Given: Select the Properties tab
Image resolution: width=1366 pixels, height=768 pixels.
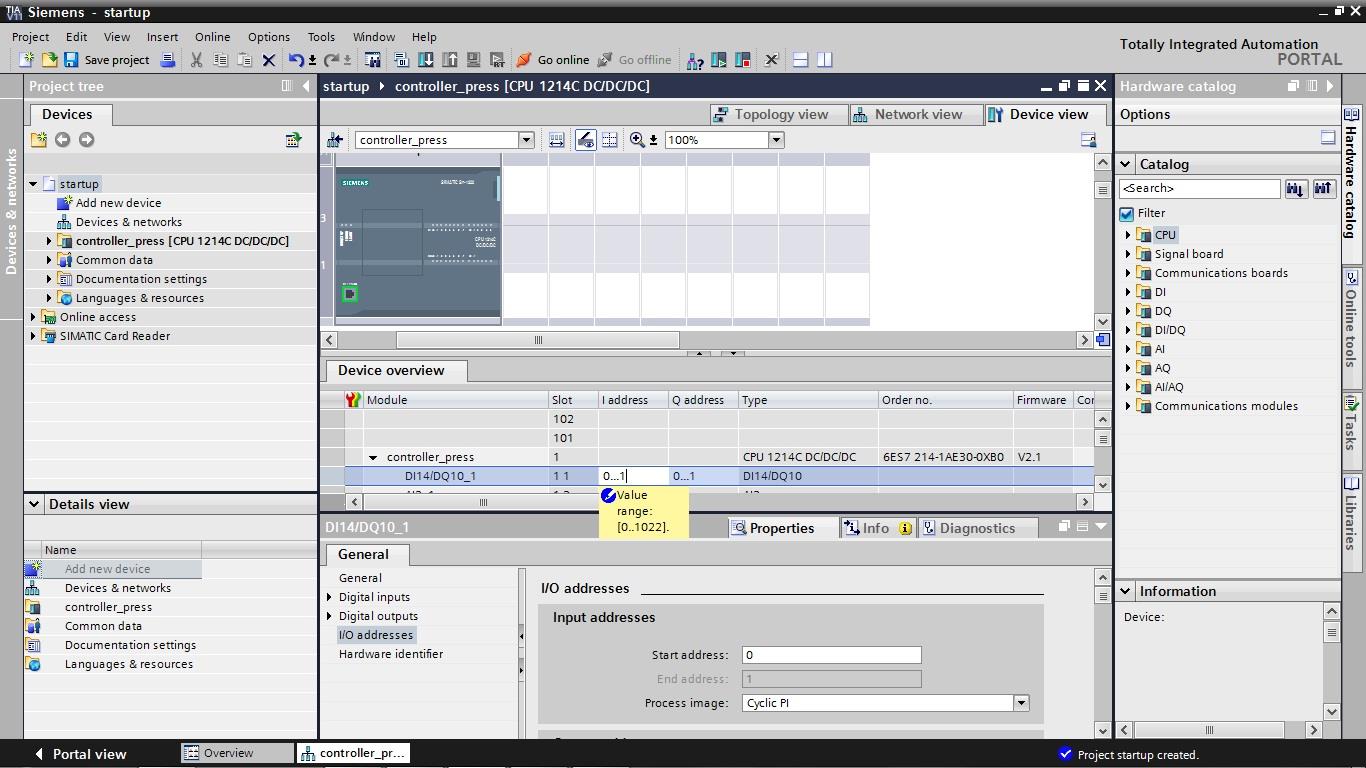Looking at the screenshot, I should (x=783, y=528).
